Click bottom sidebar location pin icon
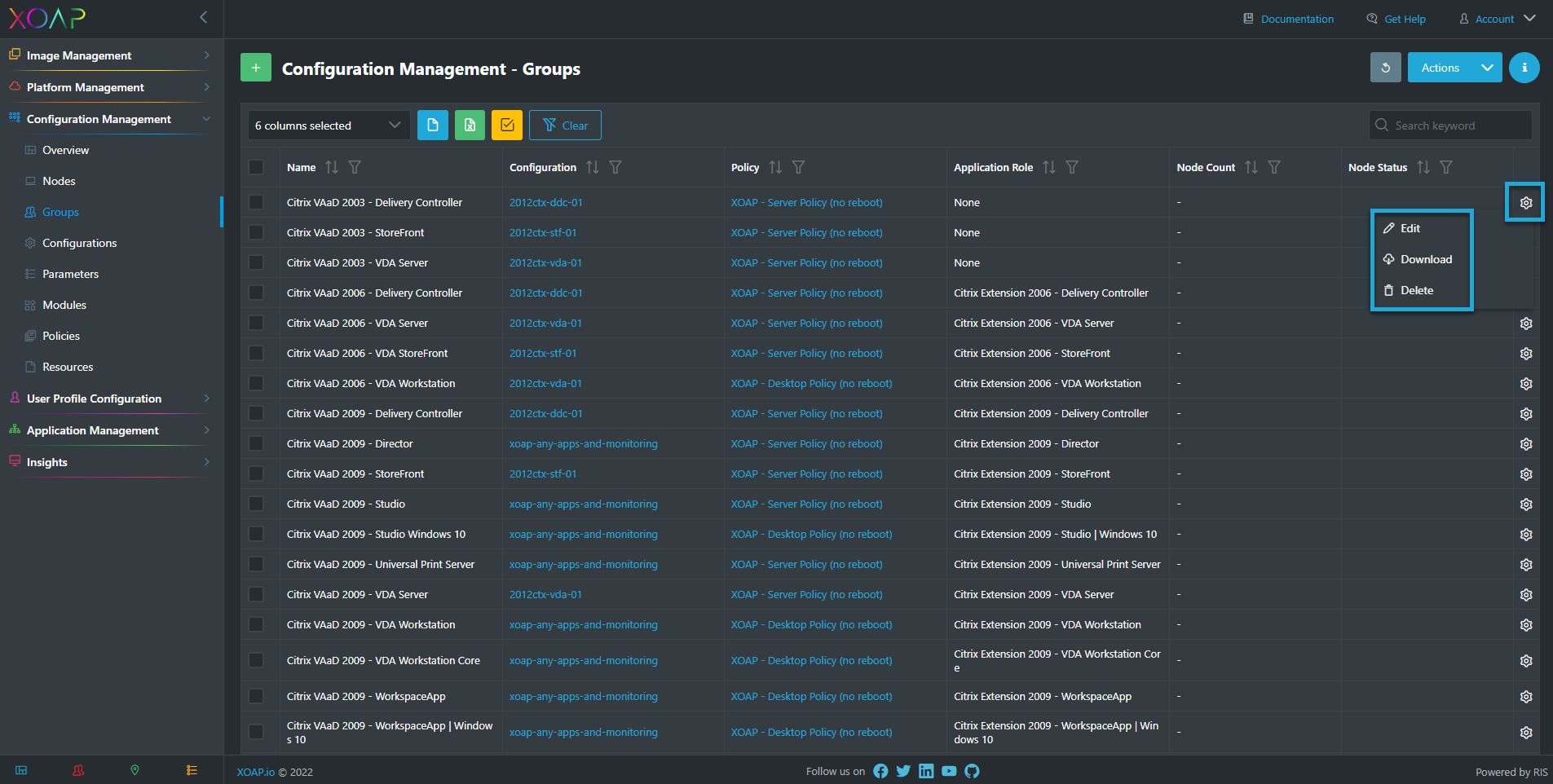This screenshot has height=784, width=1553. 135,770
